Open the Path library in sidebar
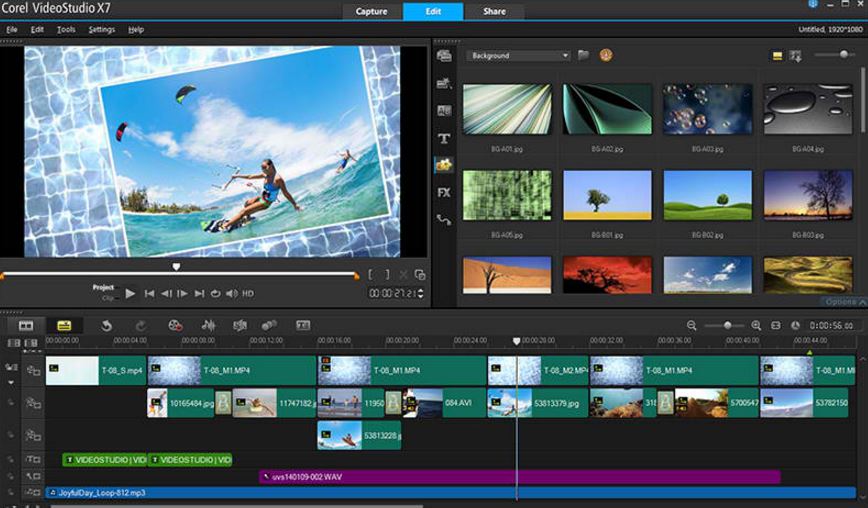Image resolution: width=868 pixels, height=508 pixels. (x=444, y=219)
